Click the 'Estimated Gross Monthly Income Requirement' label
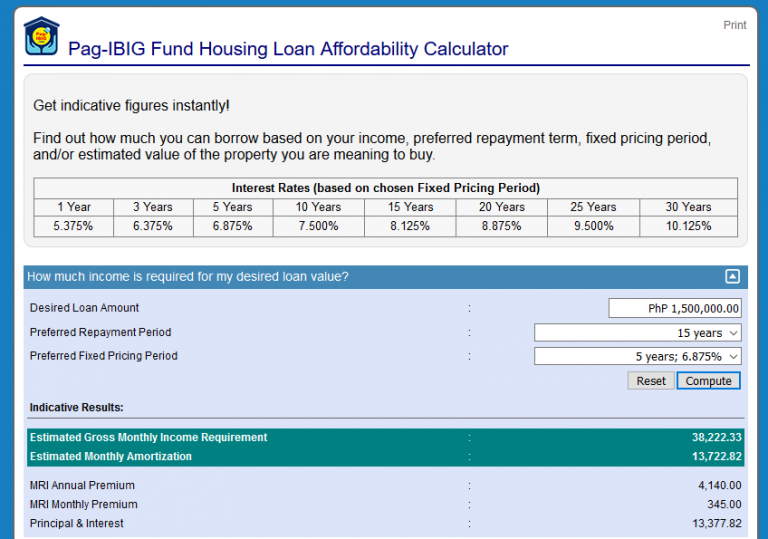This screenshot has width=768, height=539. coord(148,437)
